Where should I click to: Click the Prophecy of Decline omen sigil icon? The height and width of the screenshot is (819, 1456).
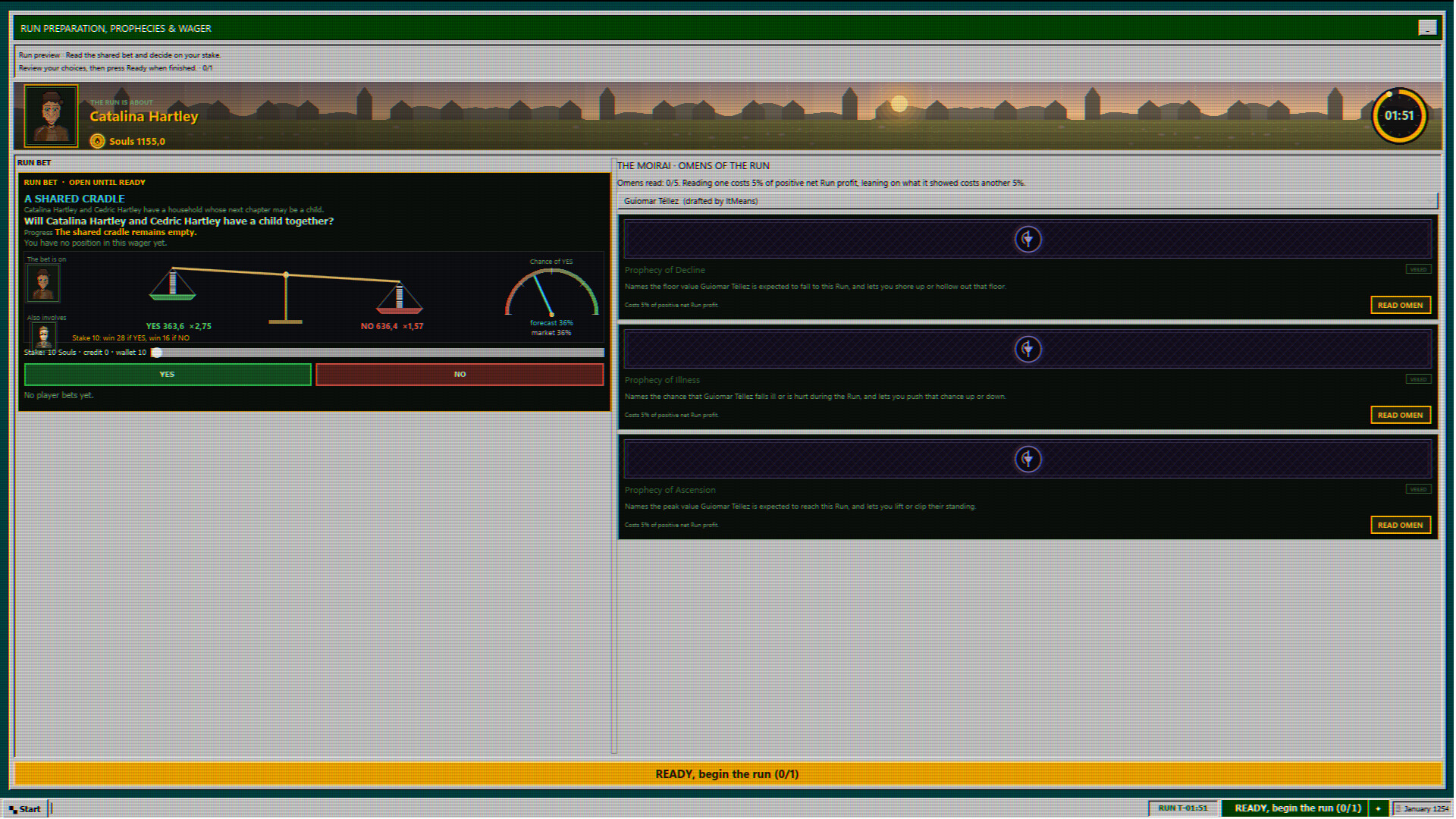tap(1028, 240)
